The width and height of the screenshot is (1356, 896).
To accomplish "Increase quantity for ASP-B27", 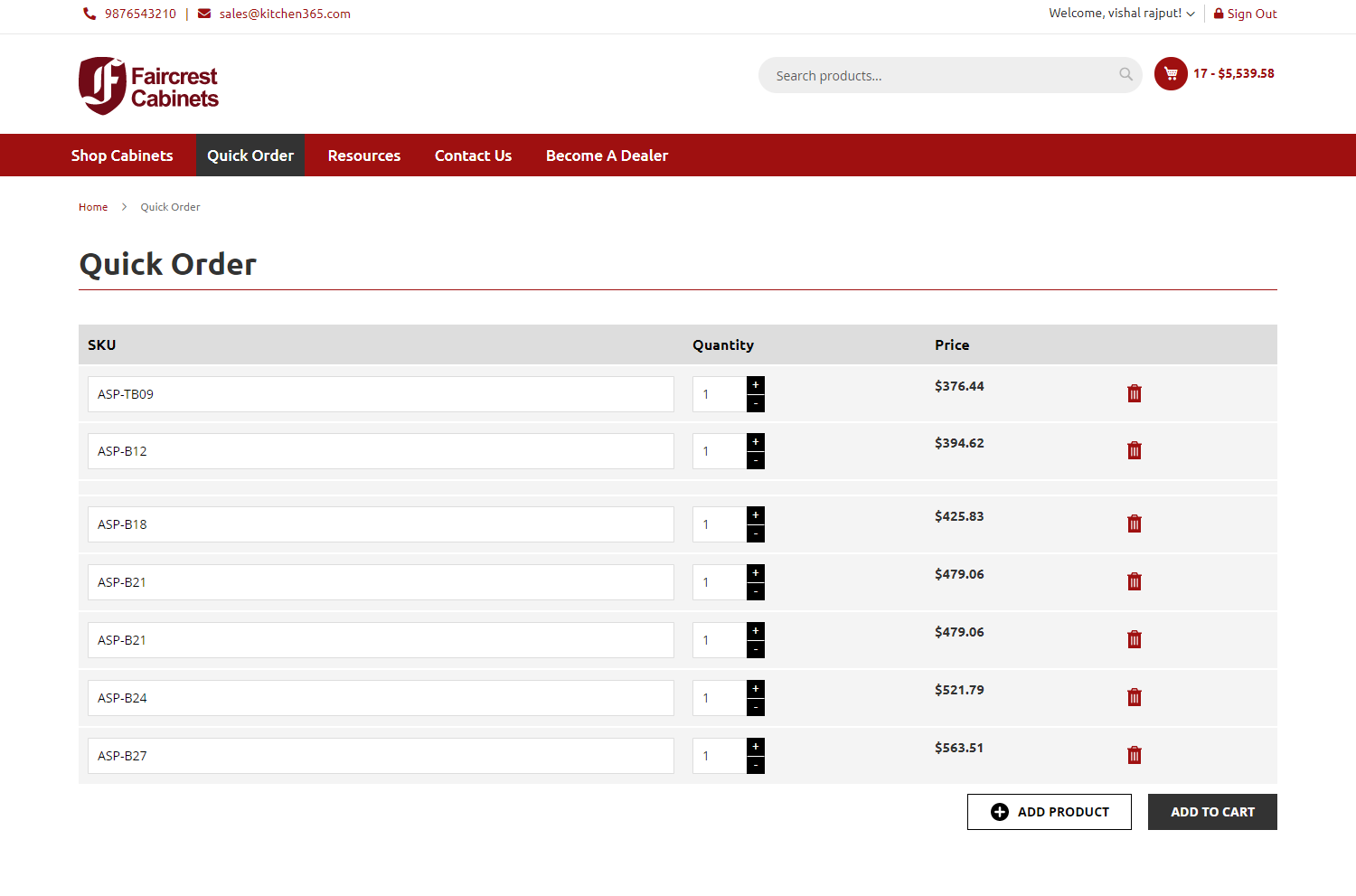I will (756, 747).
